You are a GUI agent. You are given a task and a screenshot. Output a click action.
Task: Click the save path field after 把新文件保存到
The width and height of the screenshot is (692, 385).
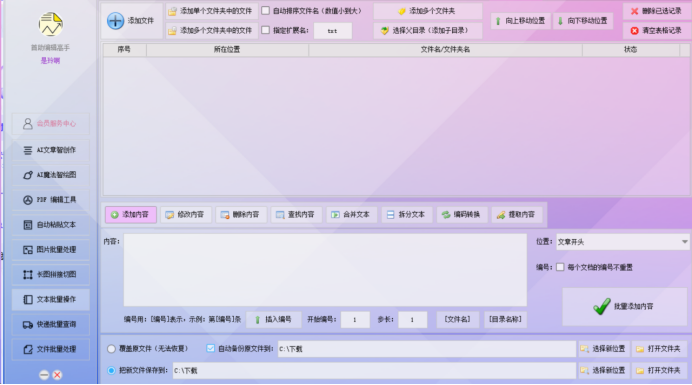[374, 370]
